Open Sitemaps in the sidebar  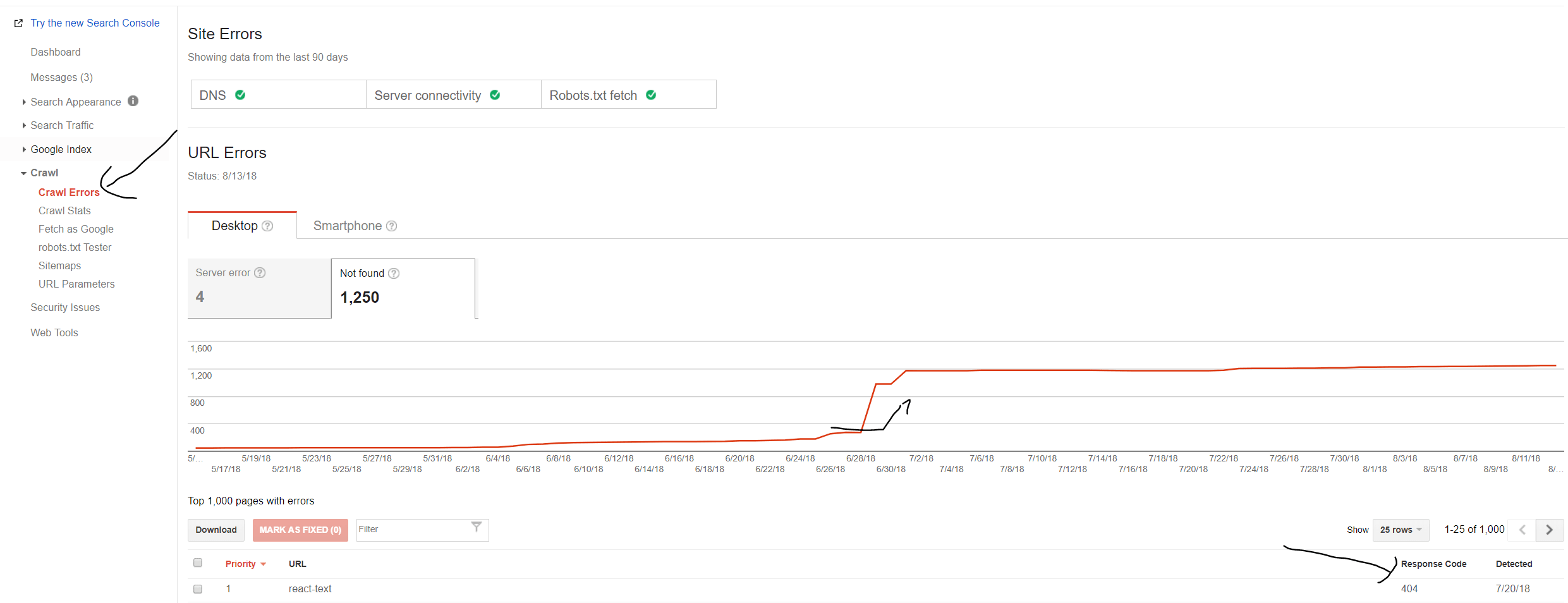pyautogui.click(x=59, y=265)
